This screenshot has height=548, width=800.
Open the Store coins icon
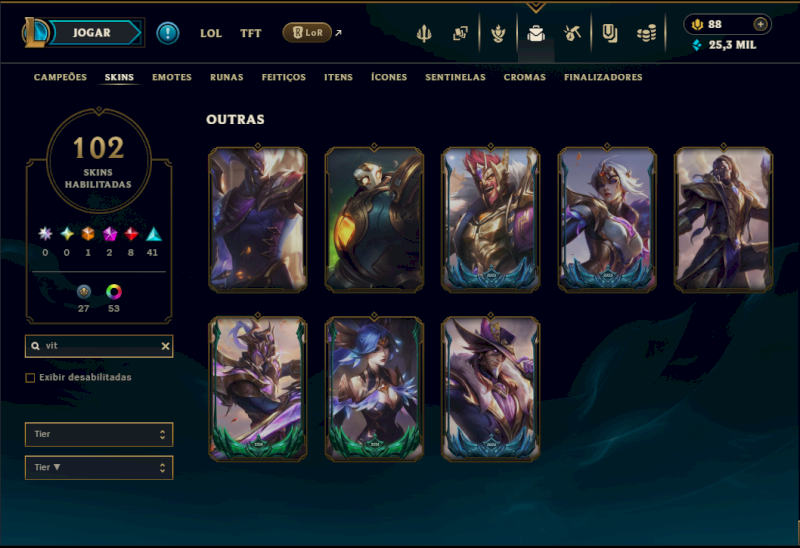[646, 34]
